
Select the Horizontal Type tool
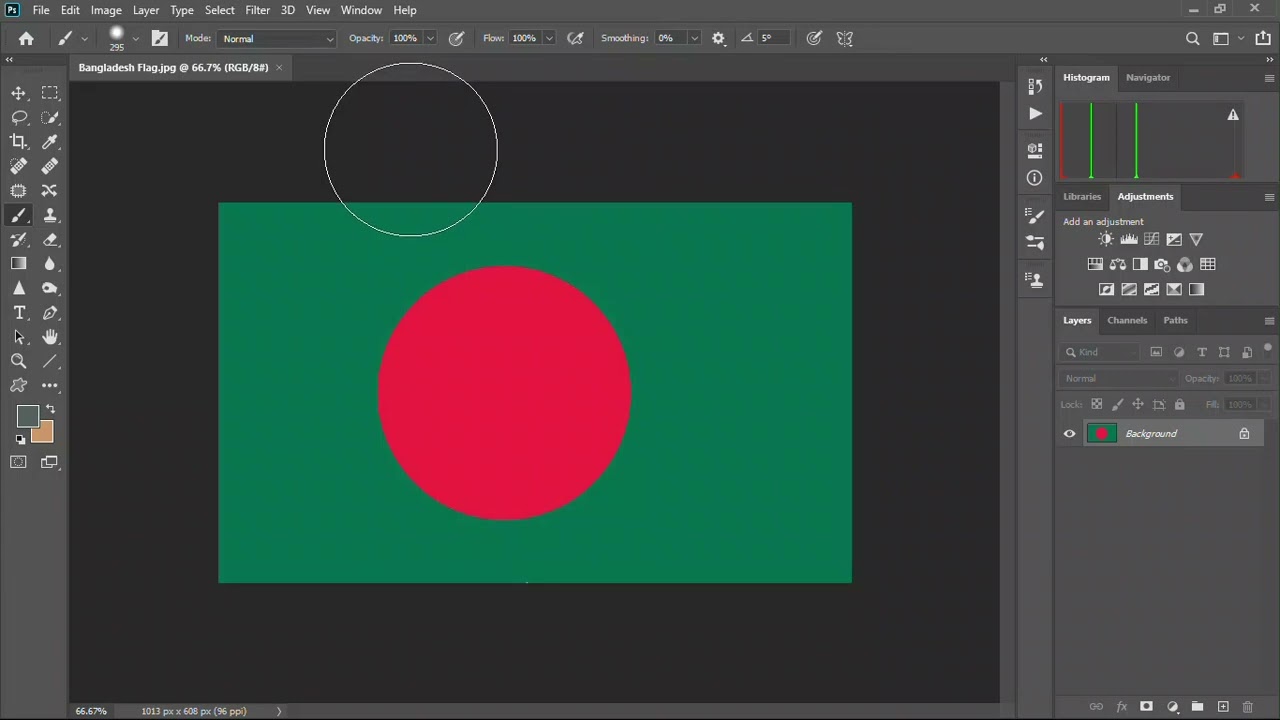[19, 313]
